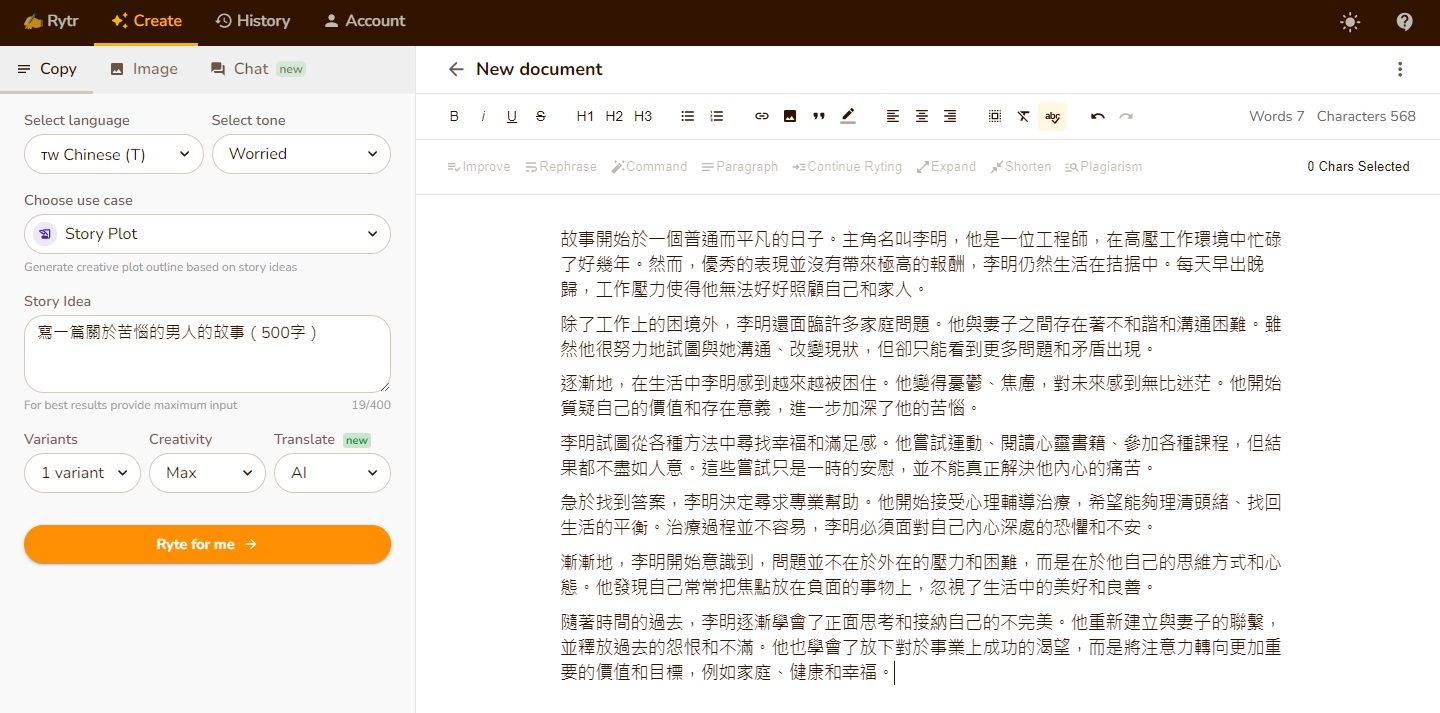Open the Worried tone dropdown
The image size is (1440, 713).
pos(301,154)
